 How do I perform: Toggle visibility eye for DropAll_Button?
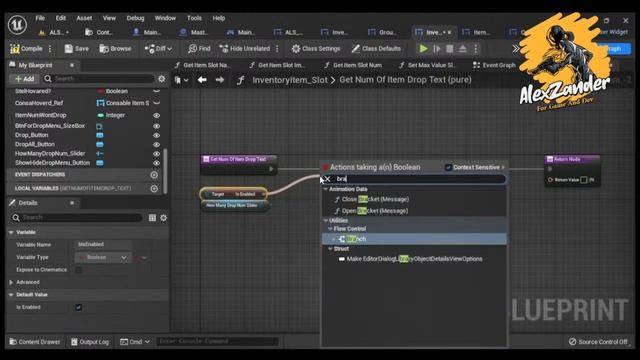[x=156, y=144]
